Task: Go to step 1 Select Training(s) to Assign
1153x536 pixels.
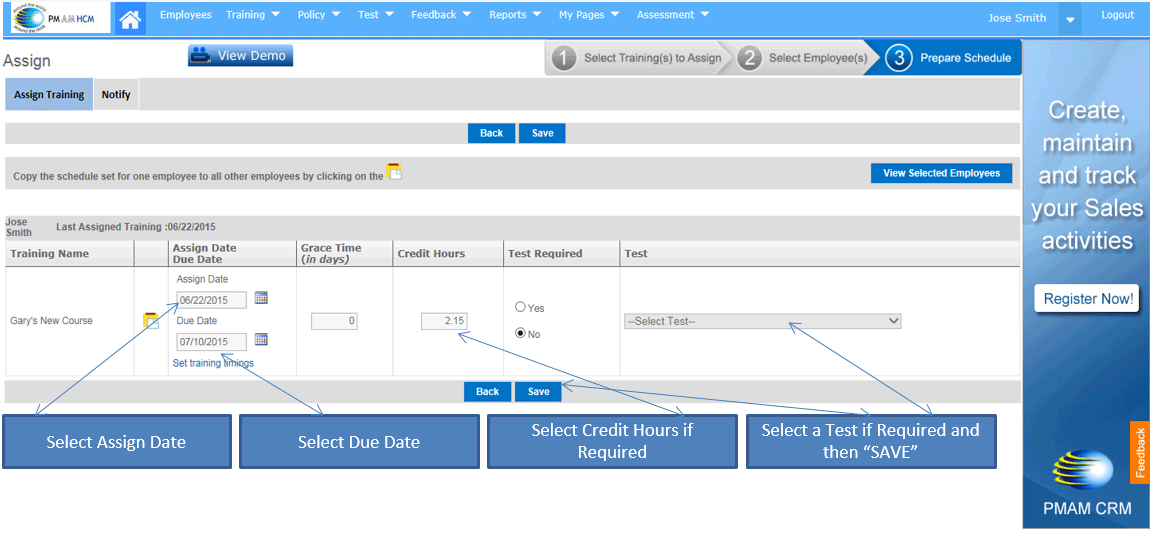Action: [x=637, y=58]
